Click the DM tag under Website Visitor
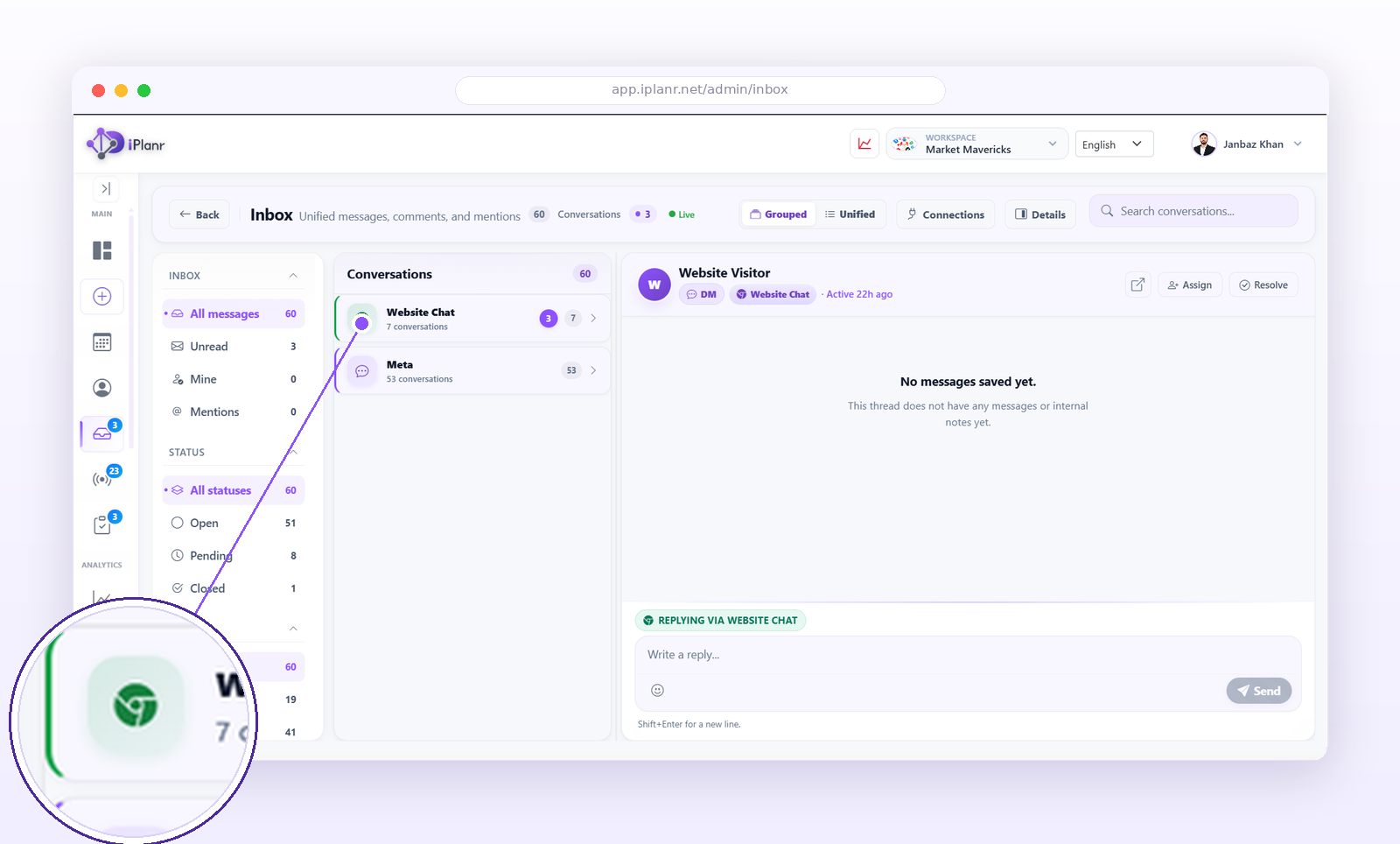 (702, 294)
